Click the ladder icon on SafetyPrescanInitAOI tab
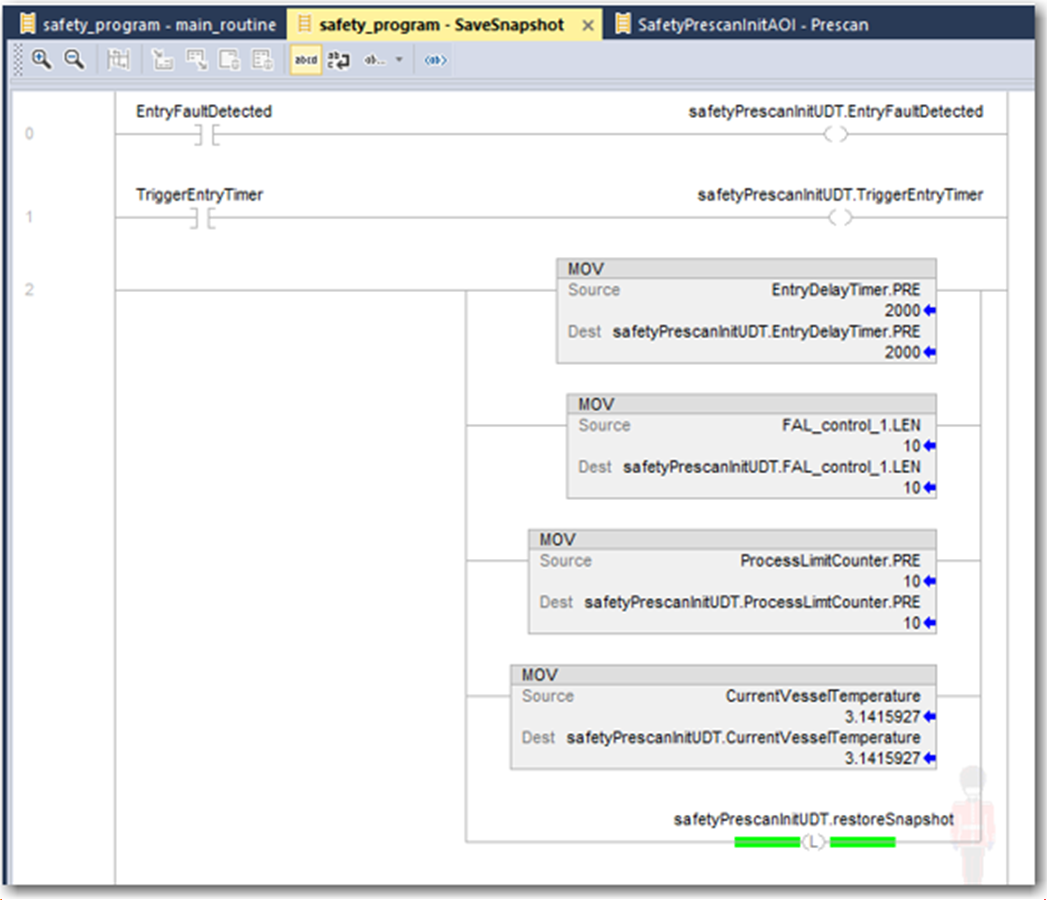Screen dimensions: 1047x900 point(620,25)
